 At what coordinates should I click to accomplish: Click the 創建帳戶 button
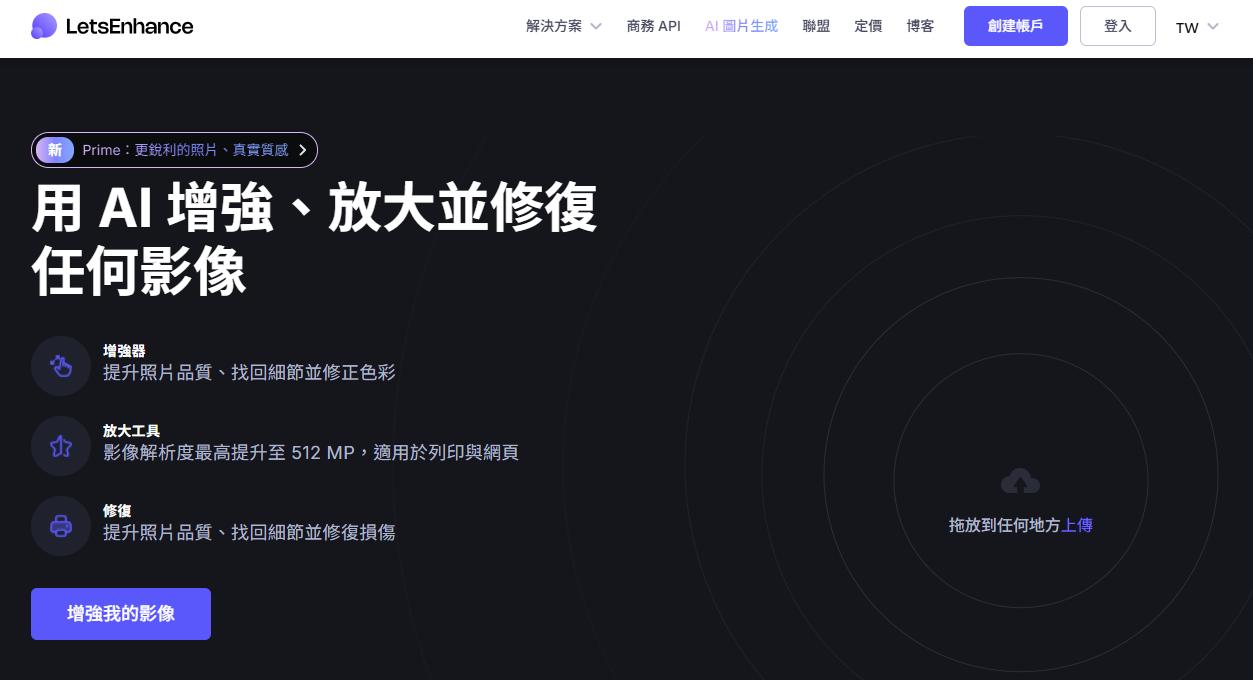(x=1015, y=26)
